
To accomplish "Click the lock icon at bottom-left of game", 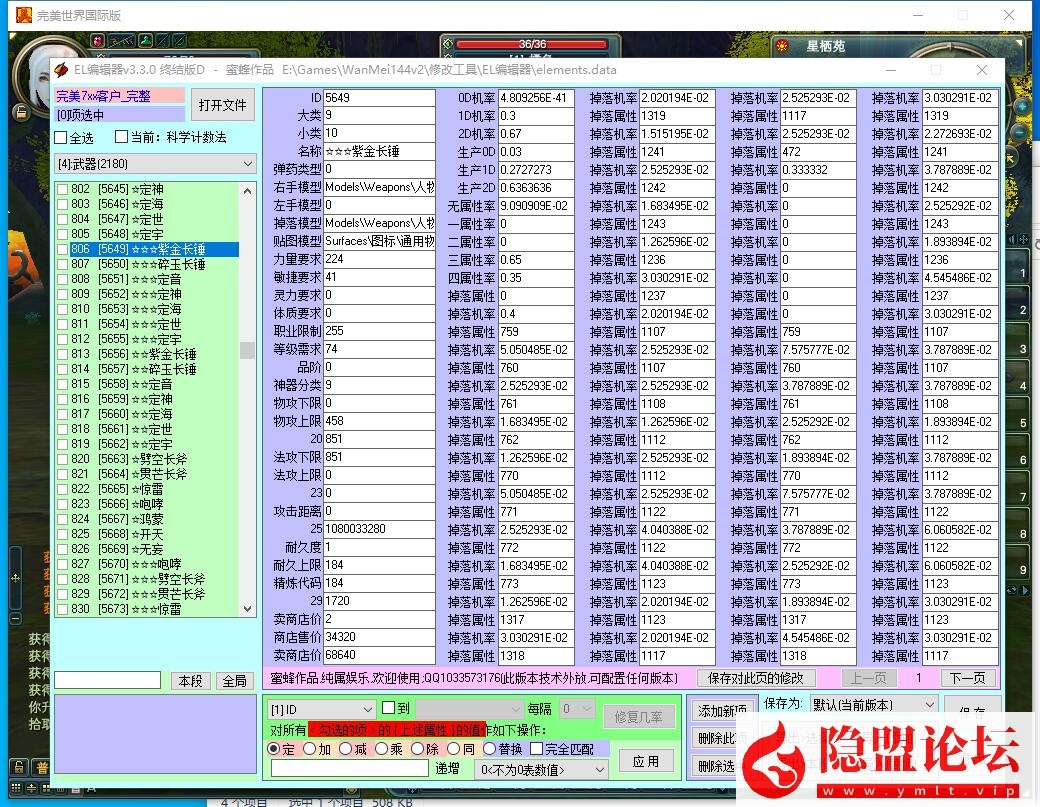I will 18,767.
